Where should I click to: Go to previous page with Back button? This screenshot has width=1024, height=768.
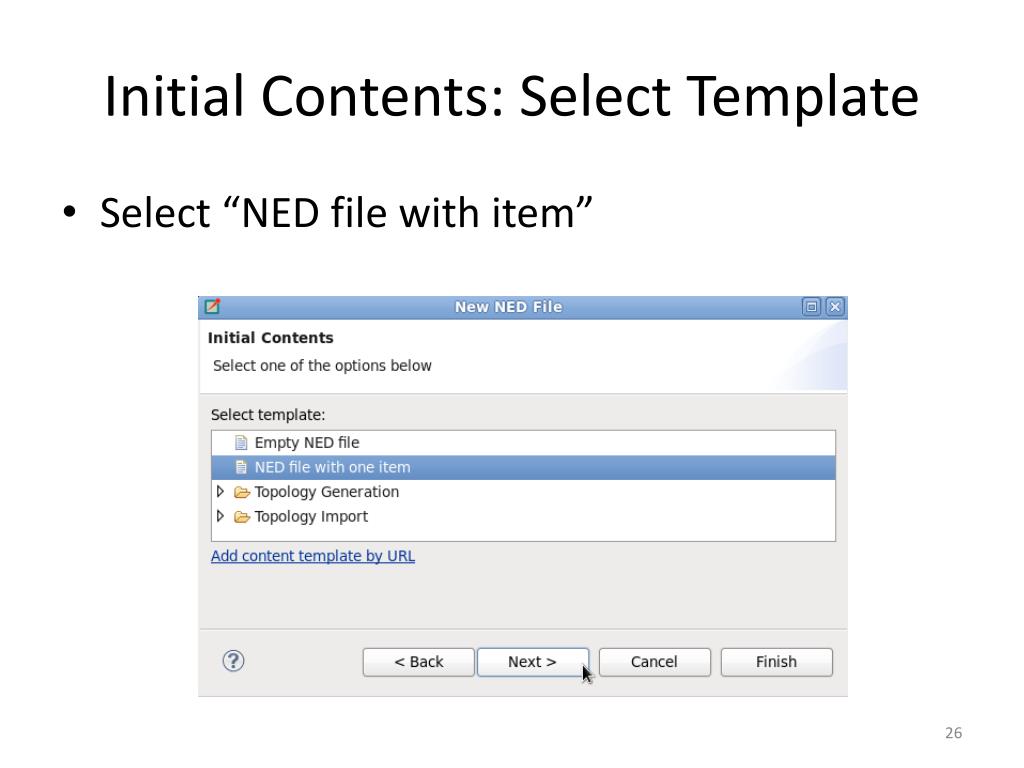[419, 662]
